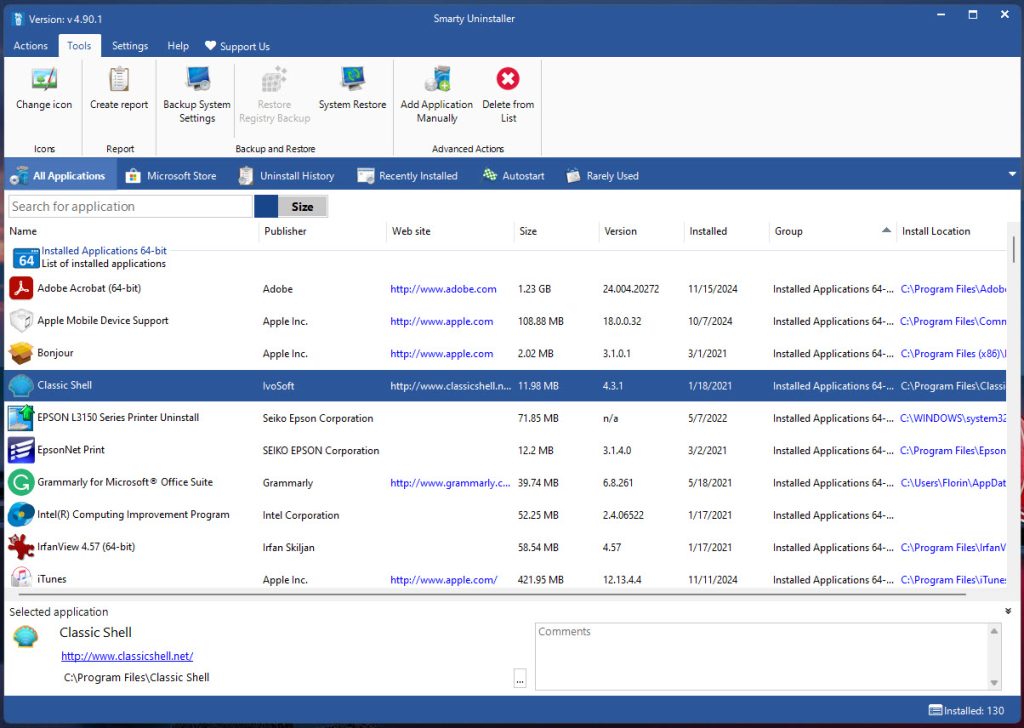1024x728 pixels.
Task: Click the Comments box down scroll arrow
Action: tap(994, 682)
